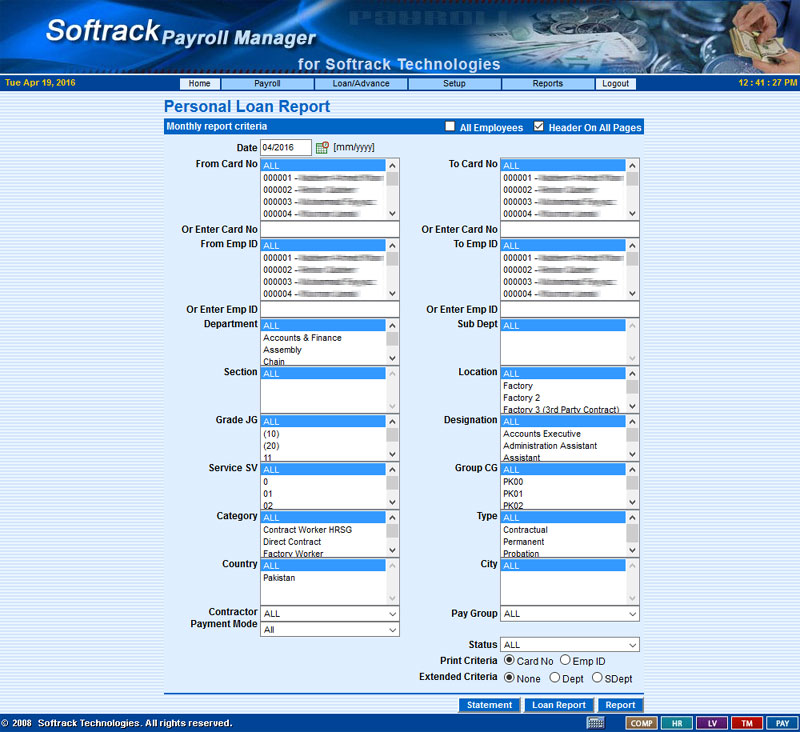Expand the Contractor dropdown
Image resolution: width=800 pixels, height=732 pixels.
(x=329, y=614)
